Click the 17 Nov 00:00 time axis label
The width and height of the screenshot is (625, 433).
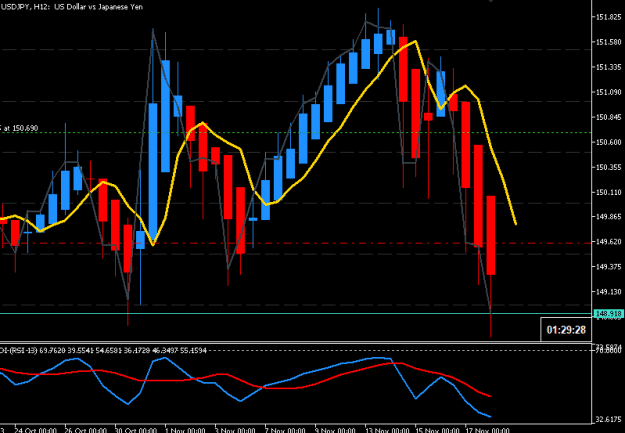(x=486, y=430)
